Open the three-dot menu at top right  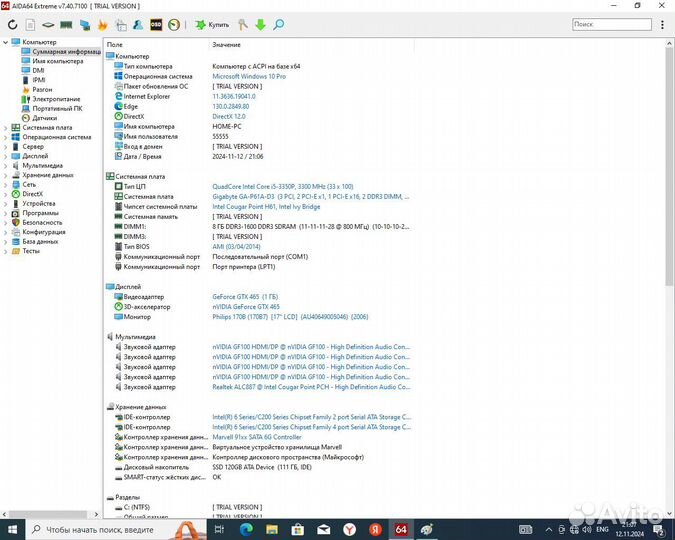pos(662,25)
